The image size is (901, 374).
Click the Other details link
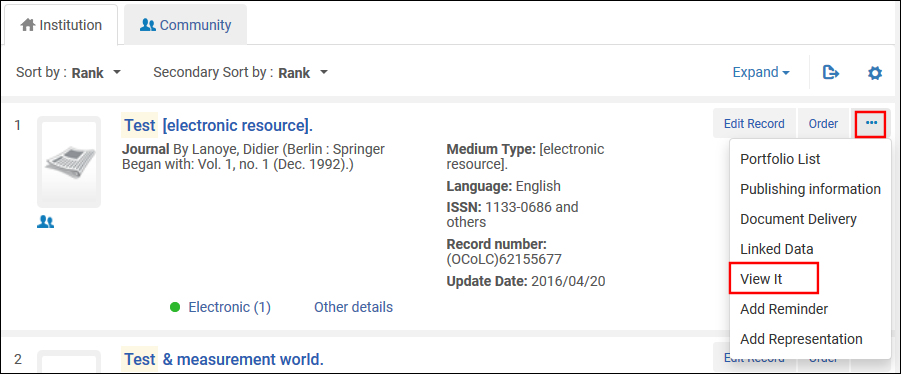click(353, 307)
